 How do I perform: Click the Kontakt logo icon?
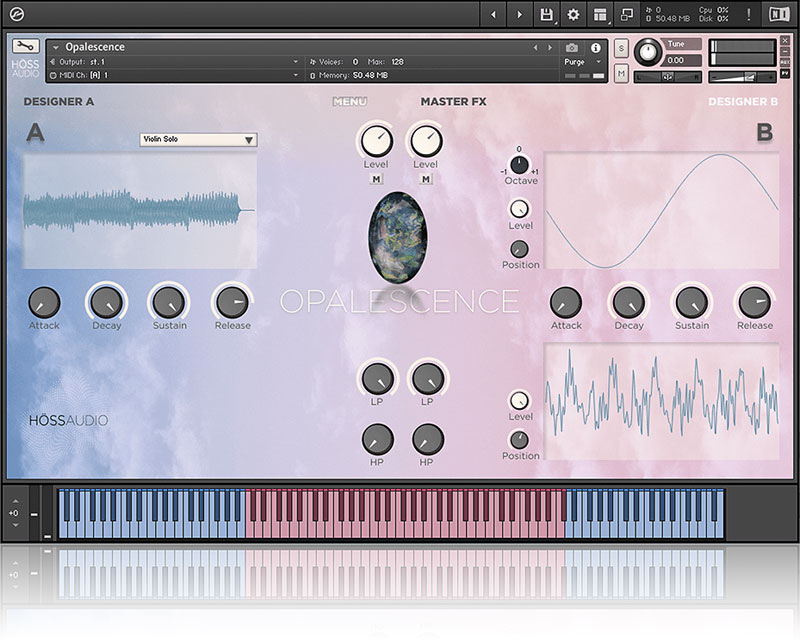click(17, 14)
